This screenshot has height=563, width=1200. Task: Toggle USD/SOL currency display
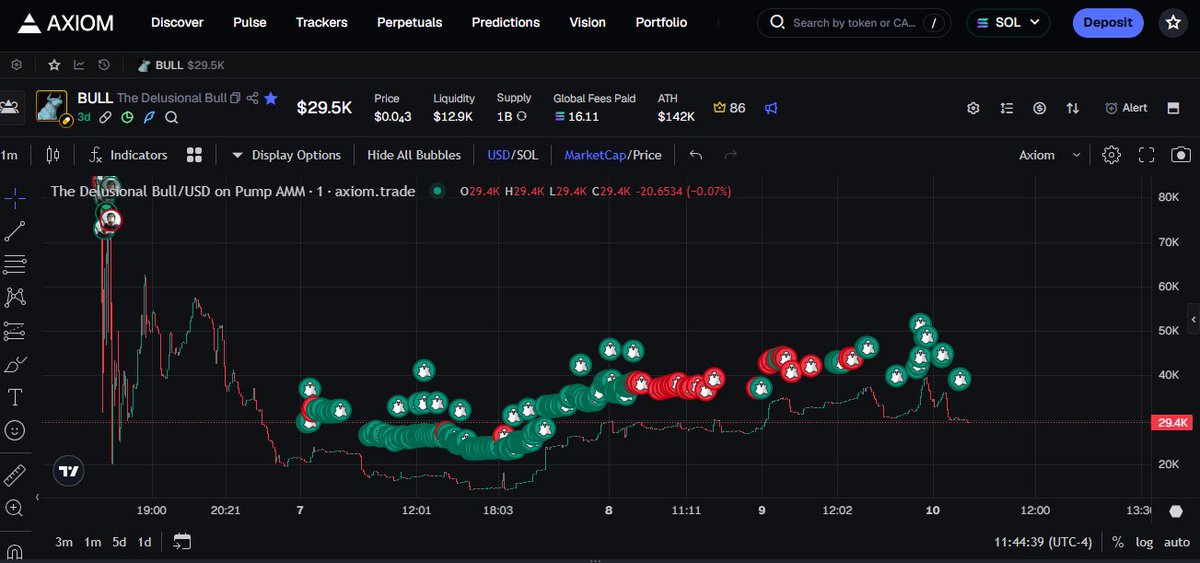click(x=512, y=155)
